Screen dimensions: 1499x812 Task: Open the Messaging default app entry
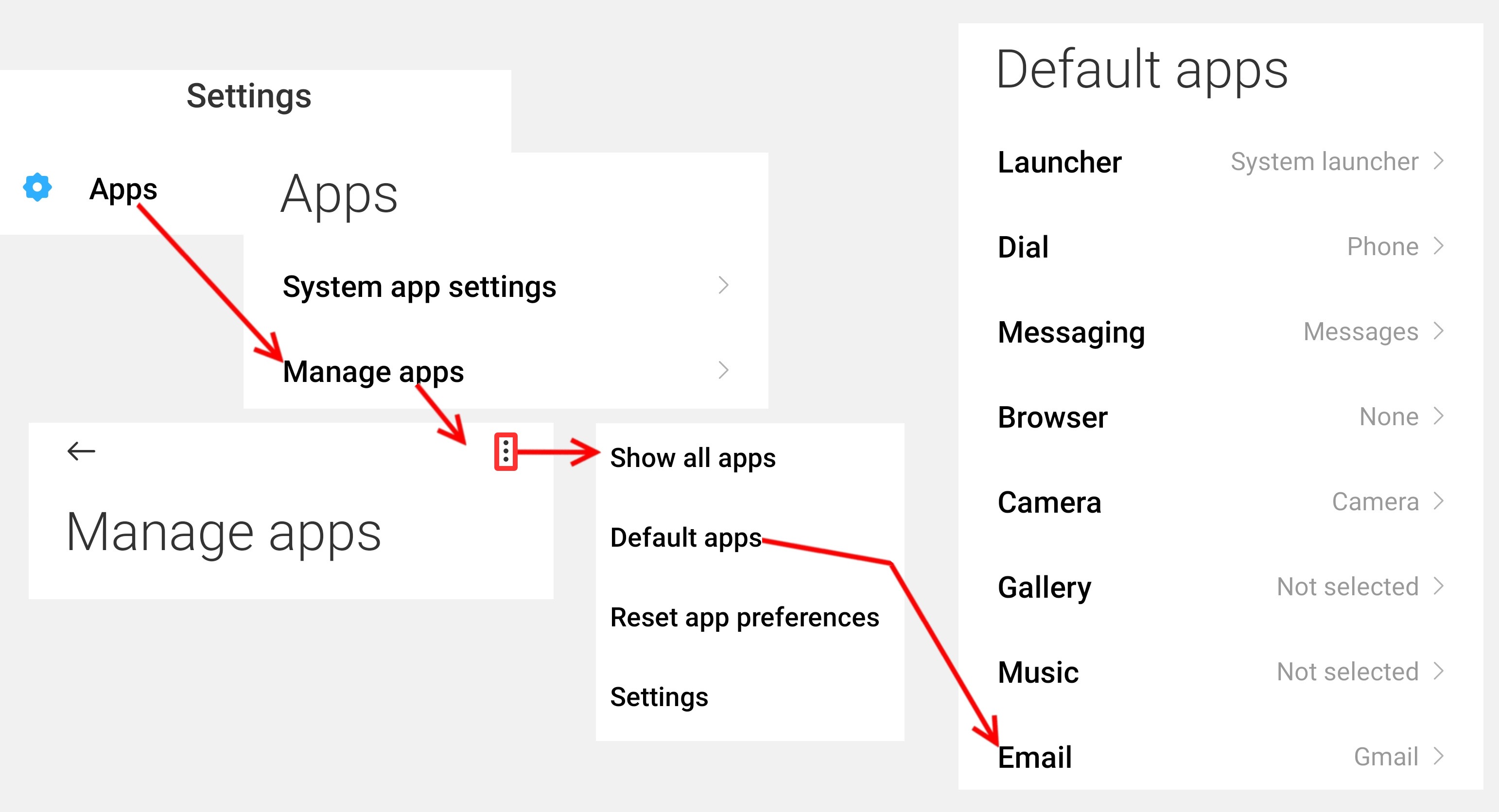pos(1070,332)
